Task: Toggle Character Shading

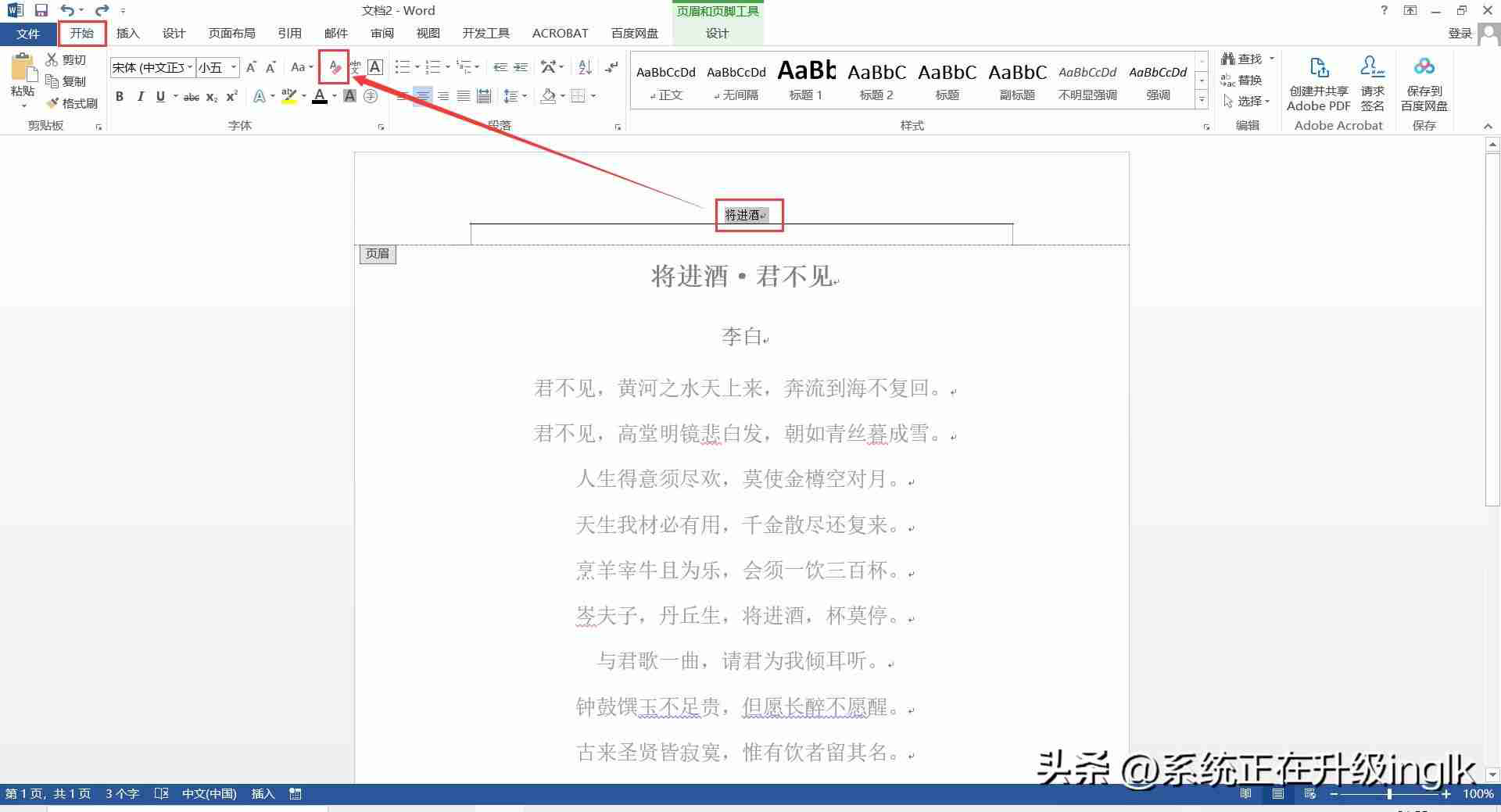Action: [x=349, y=96]
